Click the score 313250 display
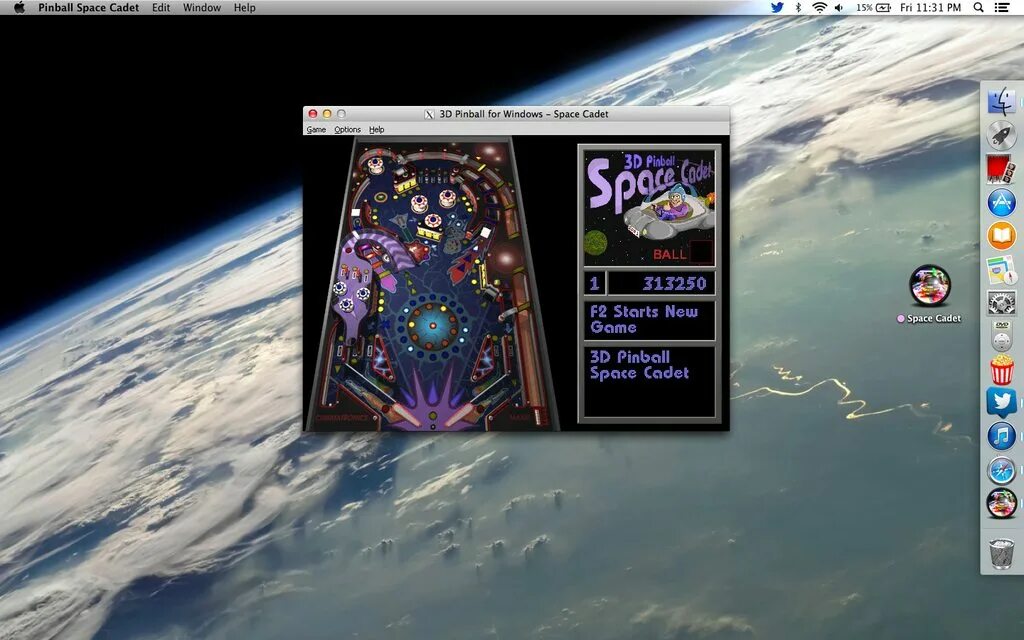1024x640 pixels. click(661, 283)
